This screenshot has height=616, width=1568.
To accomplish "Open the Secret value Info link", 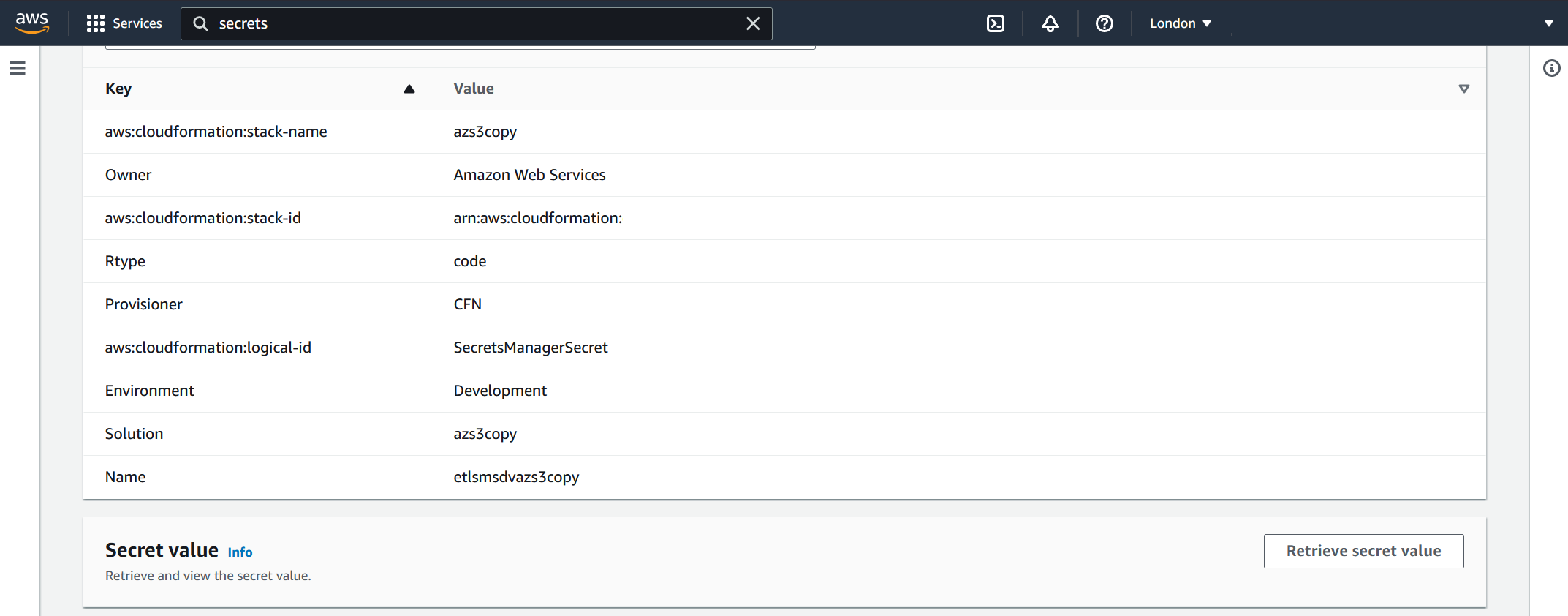I will [x=240, y=552].
